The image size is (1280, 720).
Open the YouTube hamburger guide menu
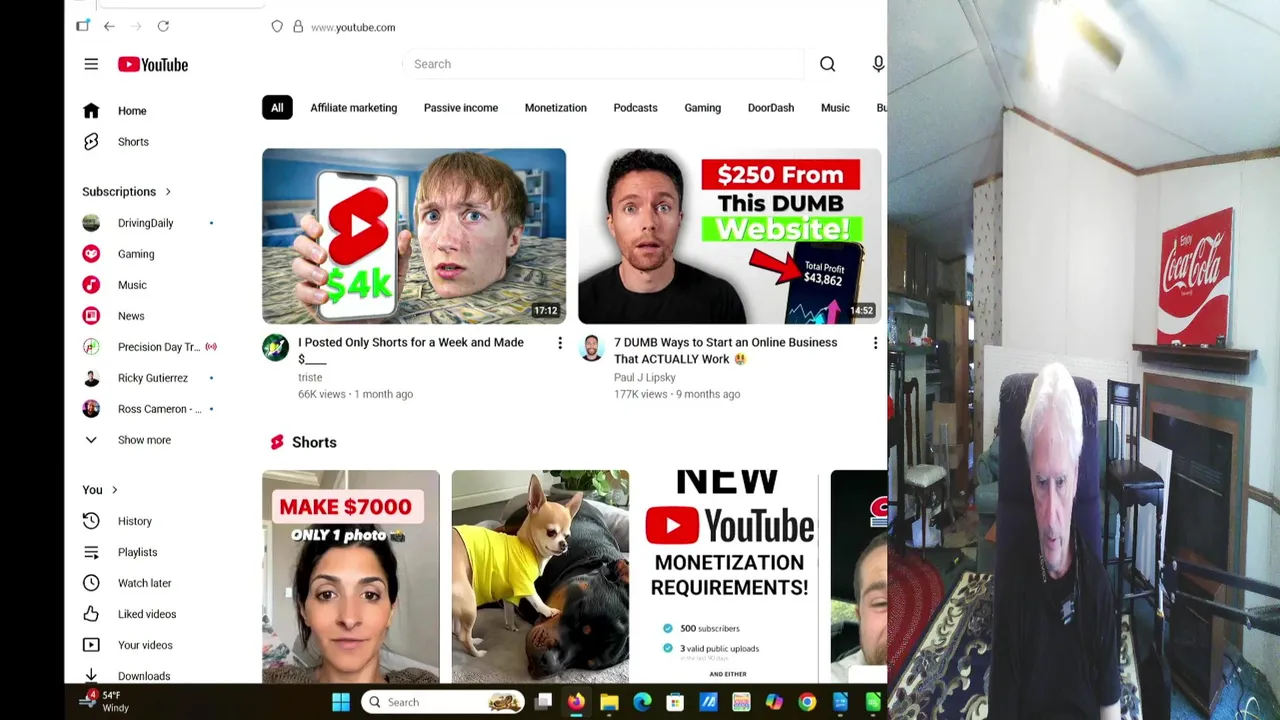click(x=91, y=64)
